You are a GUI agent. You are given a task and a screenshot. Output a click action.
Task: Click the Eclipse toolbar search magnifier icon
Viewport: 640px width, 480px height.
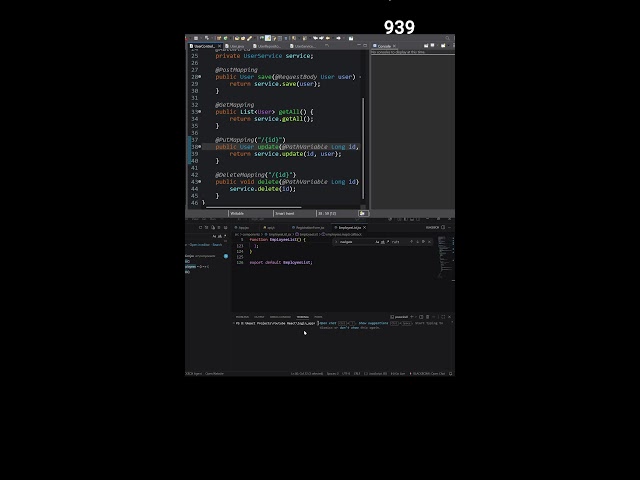click(447, 38)
